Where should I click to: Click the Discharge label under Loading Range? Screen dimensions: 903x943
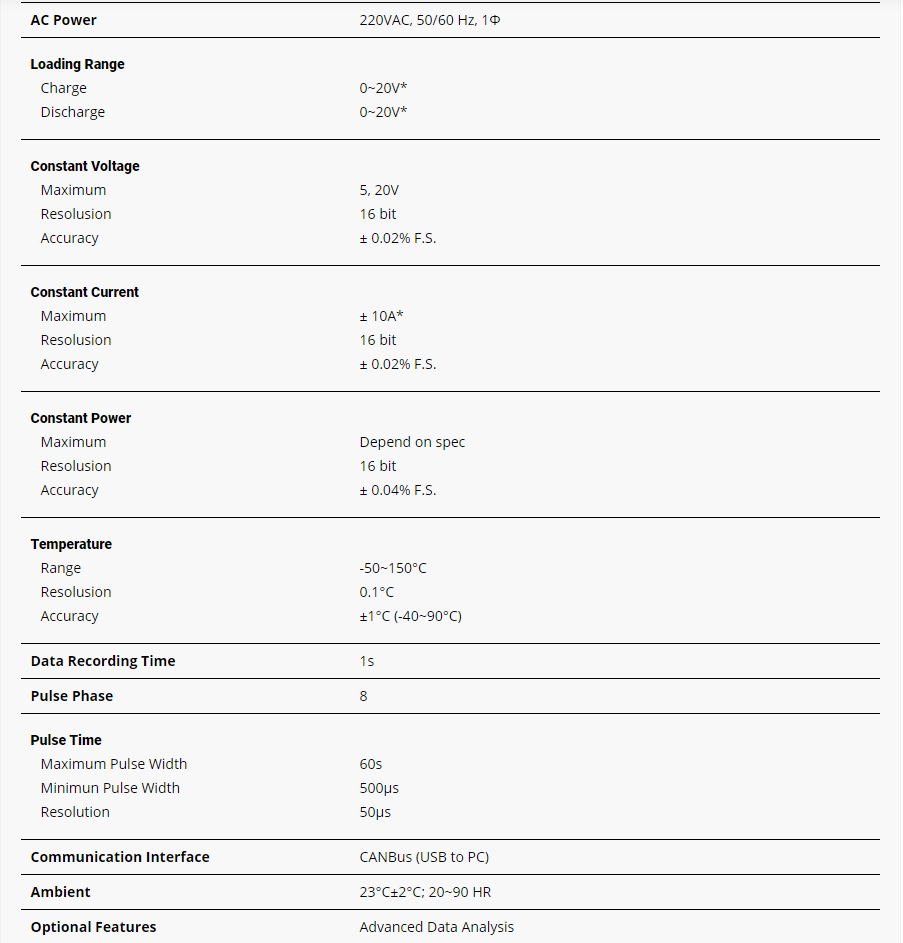tap(73, 112)
